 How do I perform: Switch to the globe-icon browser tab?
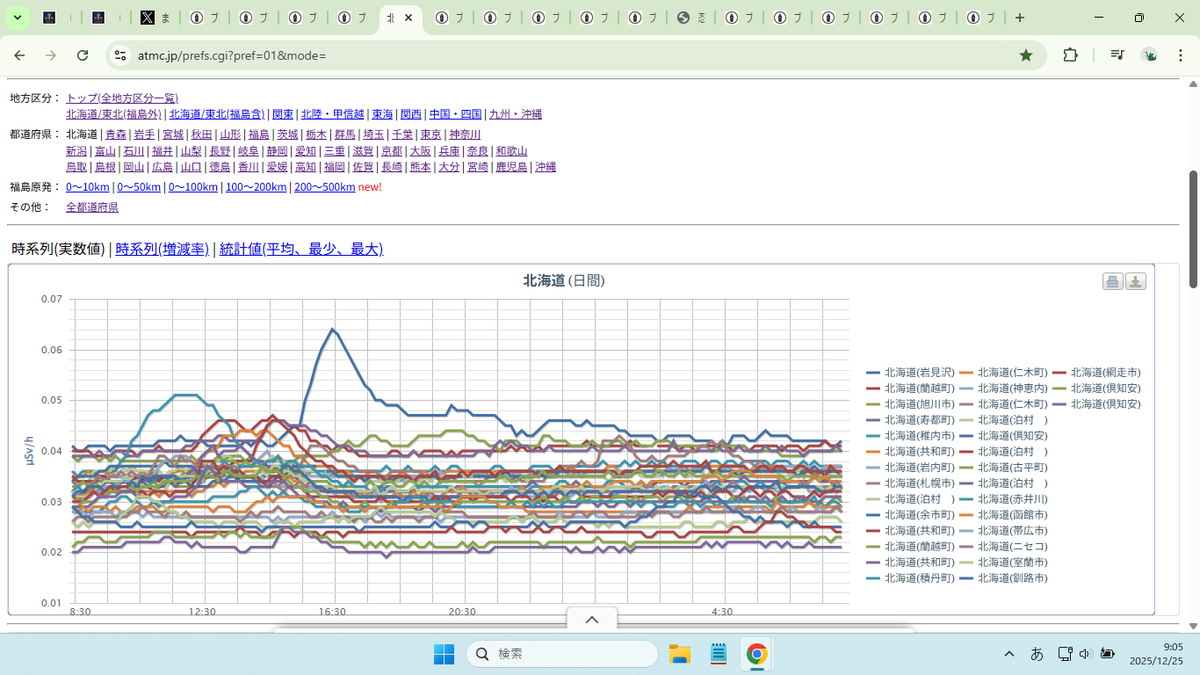692,18
